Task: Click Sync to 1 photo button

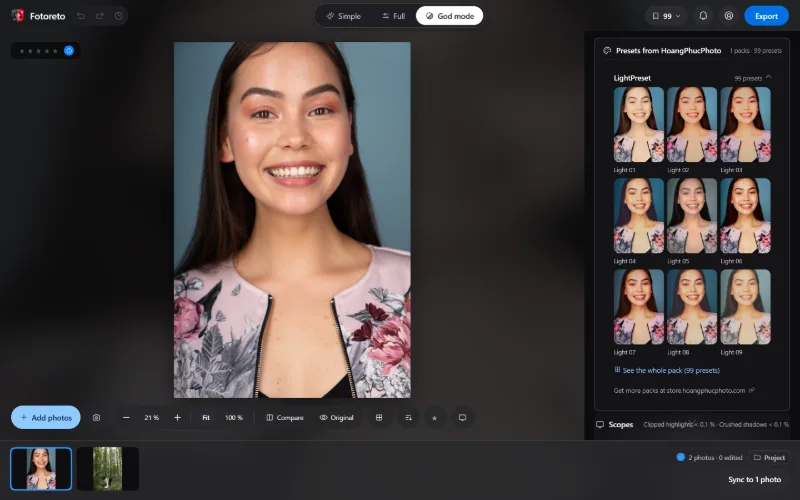Action: pos(755,480)
